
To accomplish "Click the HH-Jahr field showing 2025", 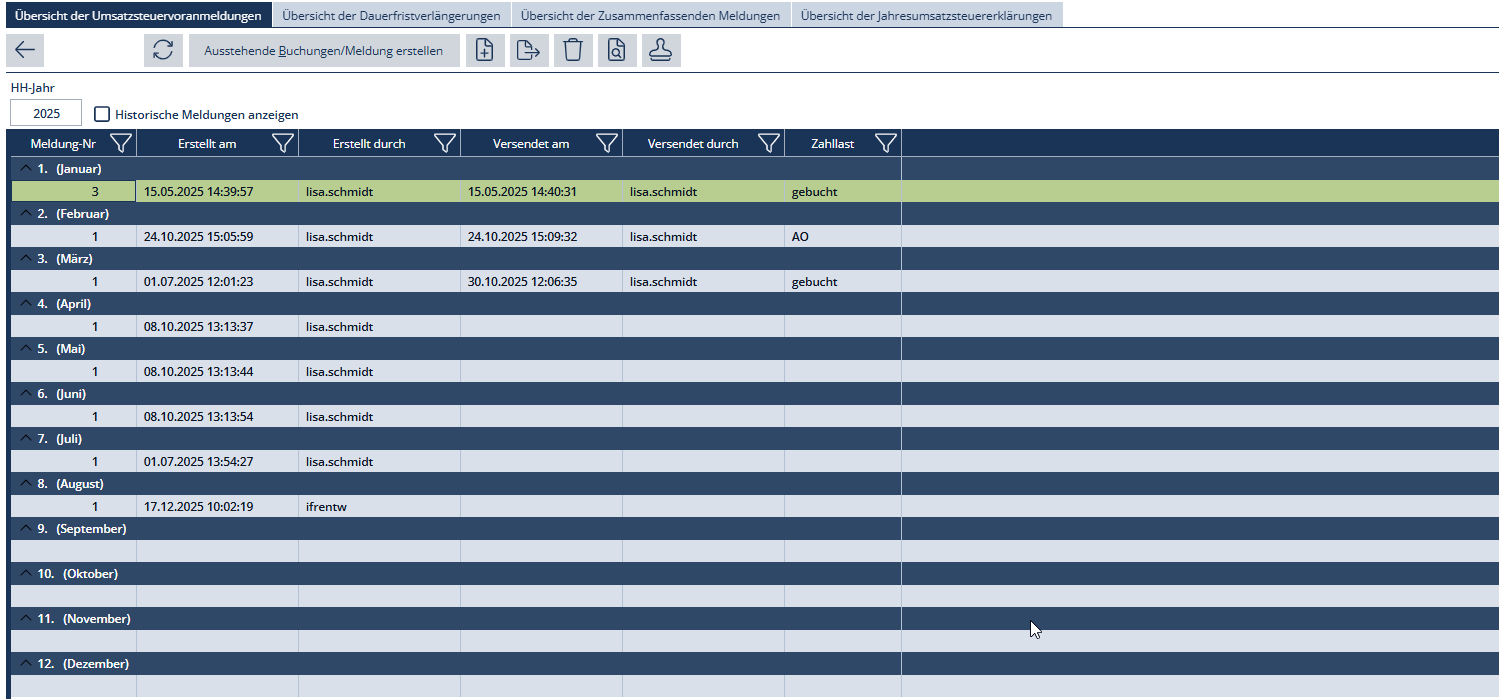I will [46, 114].
